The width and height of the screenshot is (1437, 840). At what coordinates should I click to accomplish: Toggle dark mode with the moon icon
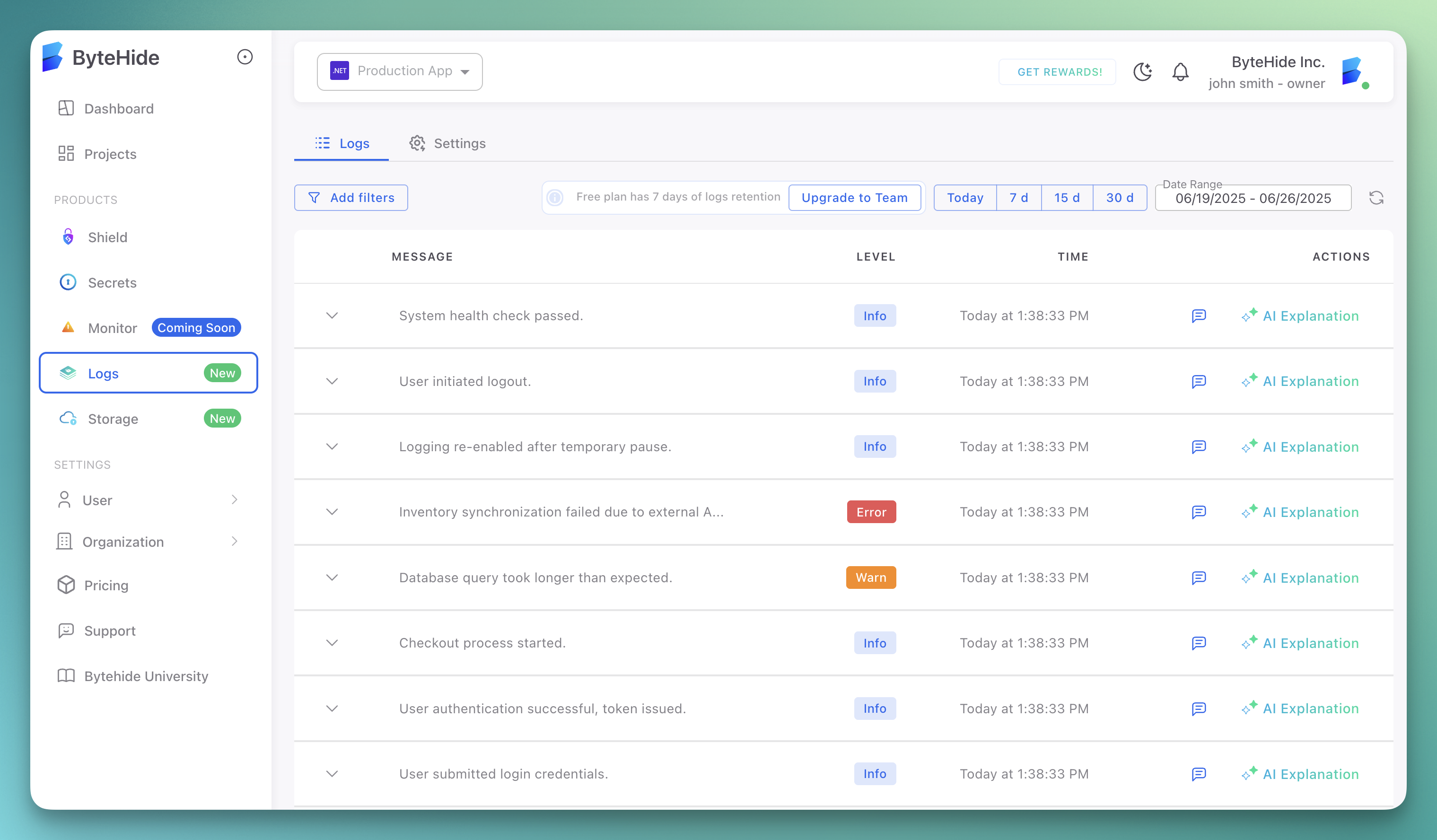pyautogui.click(x=1142, y=71)
